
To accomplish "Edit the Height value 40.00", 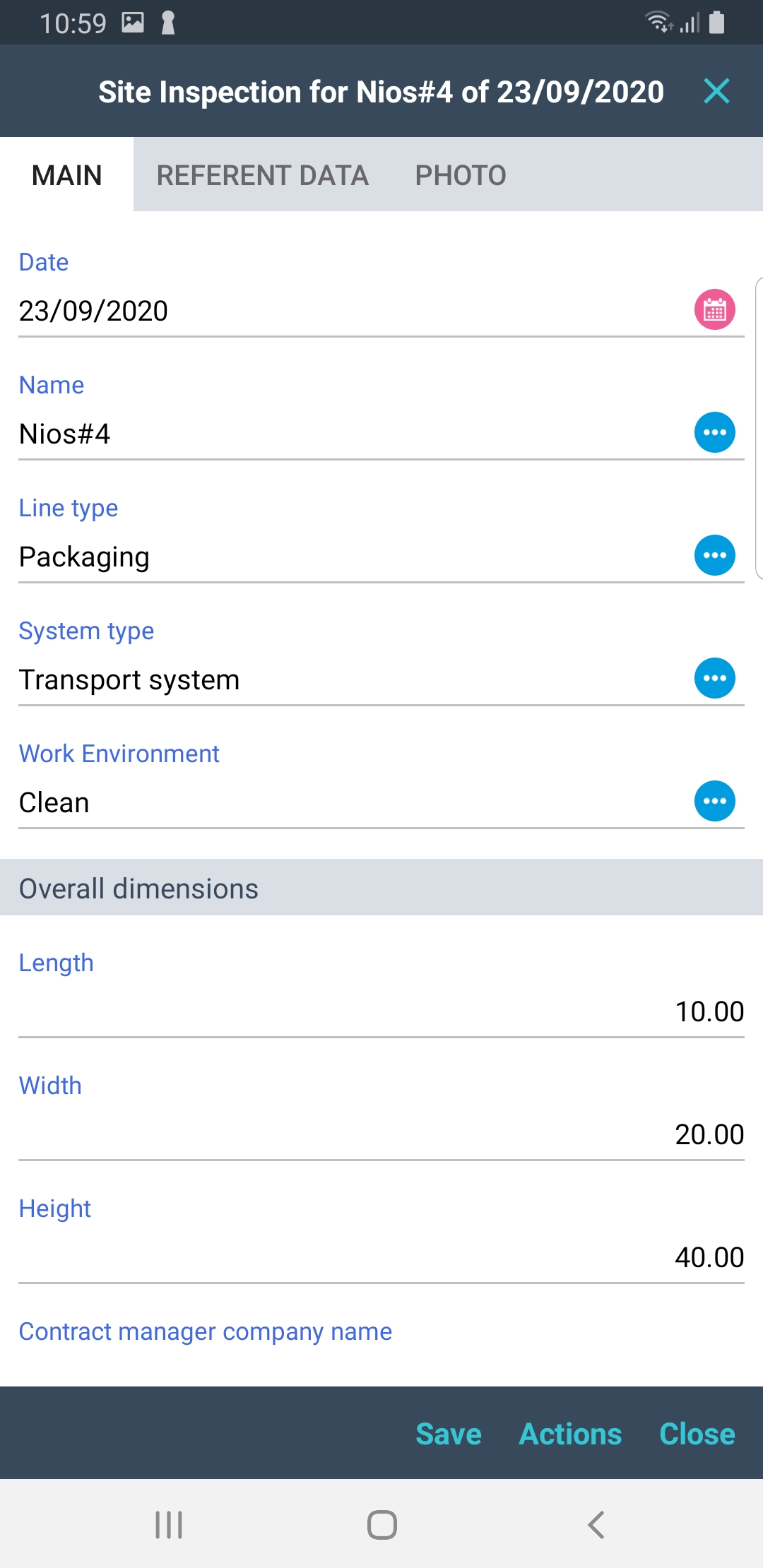I will pyautogui.click(x=381, y=1257).
